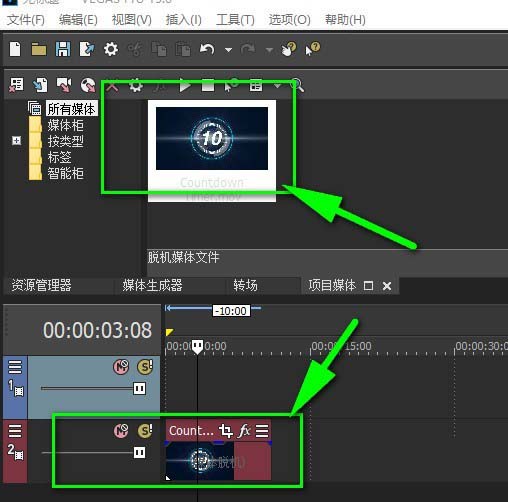Open the 帮助(H) menu

click(x=345, y=20)
